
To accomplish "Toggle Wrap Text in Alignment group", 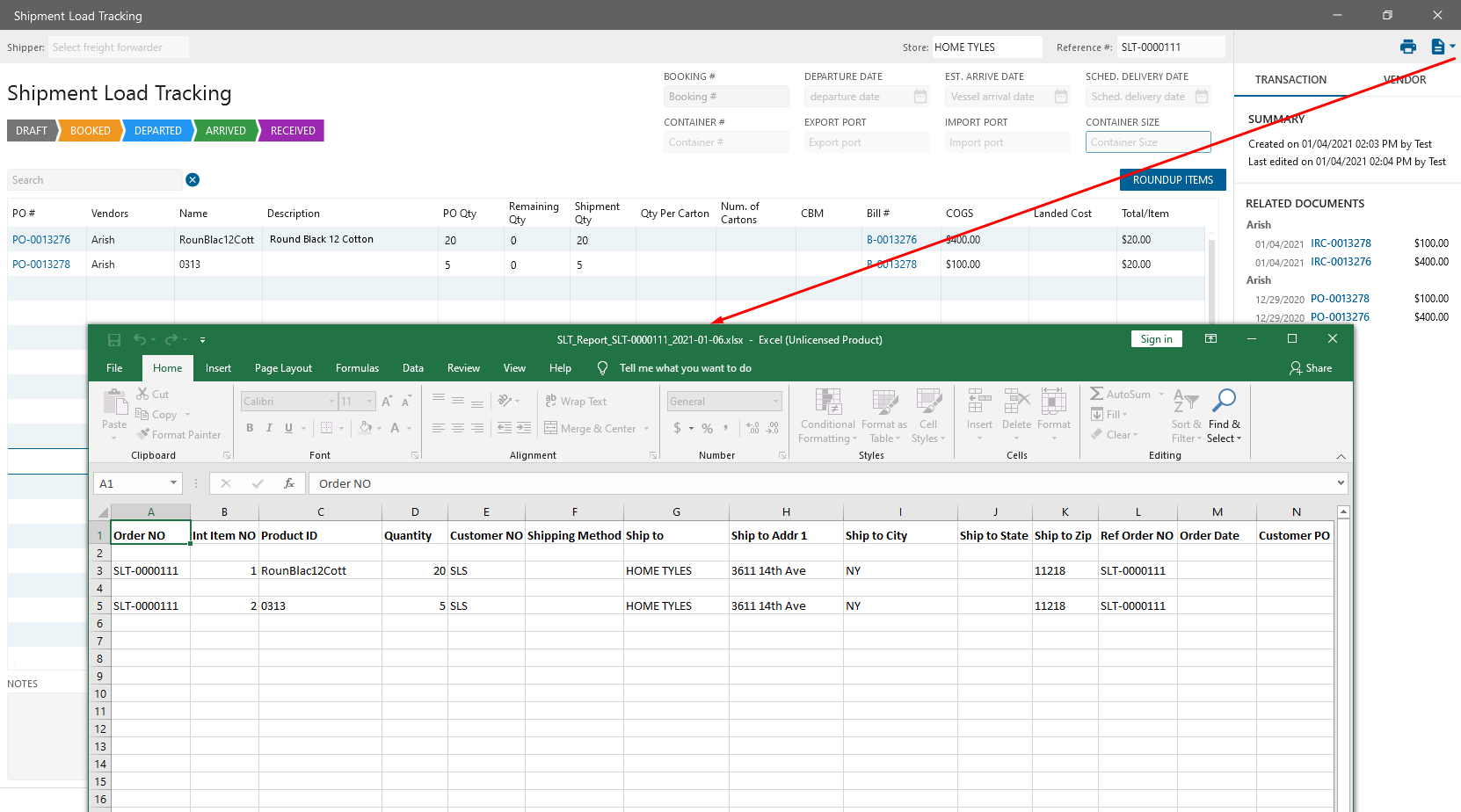I will [x=577, y=402].
